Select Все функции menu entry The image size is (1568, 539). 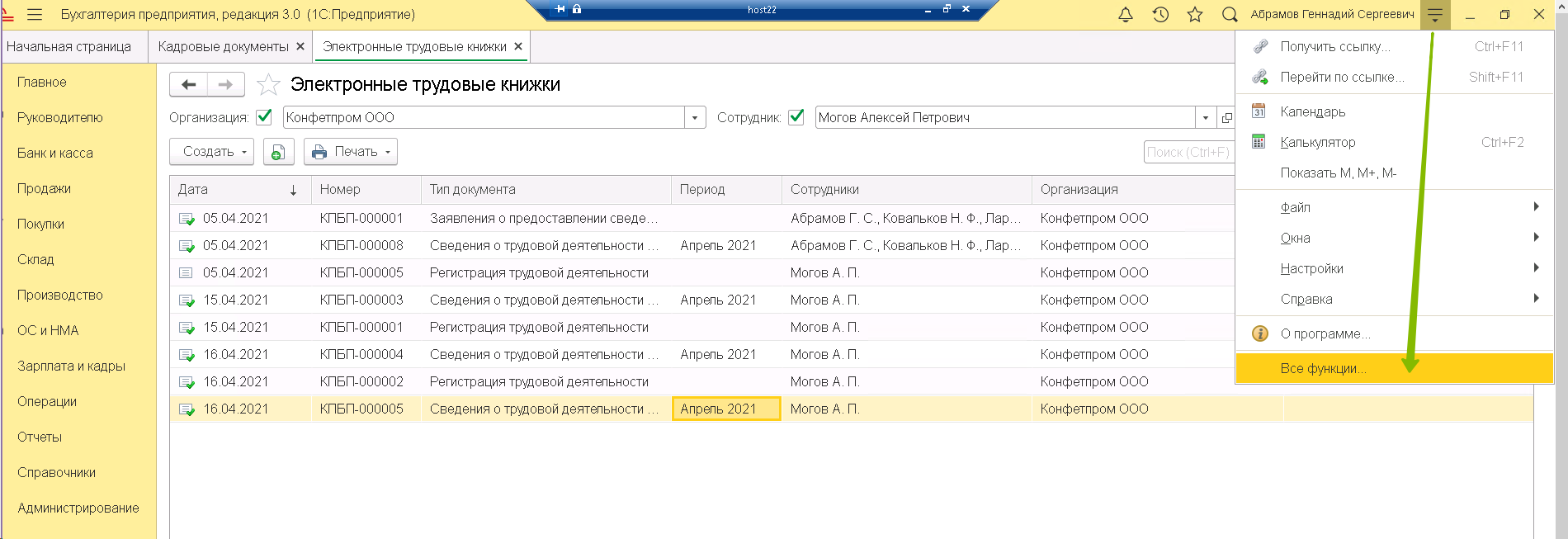1323,368
